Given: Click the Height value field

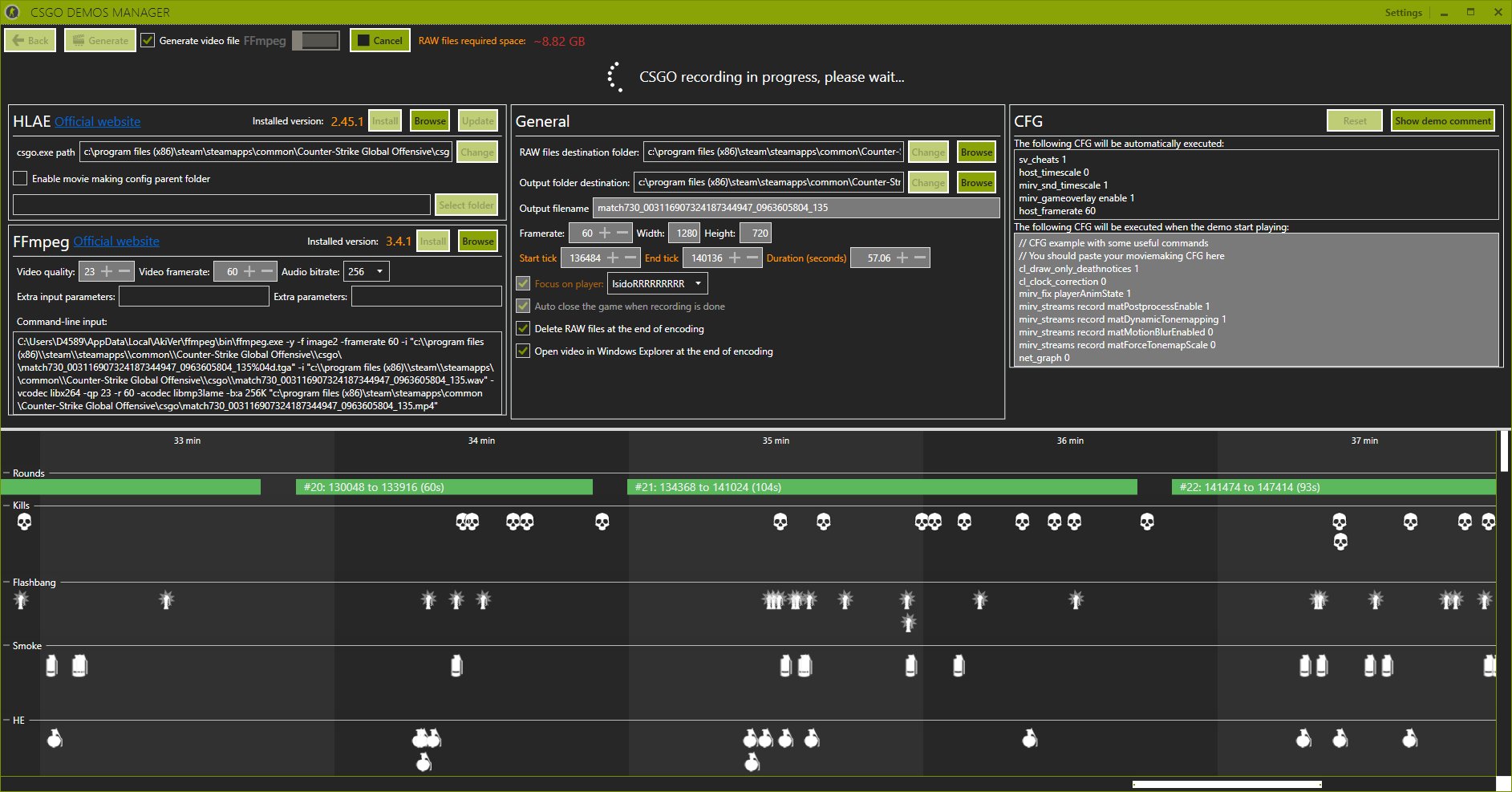Looking at the screenshot, I should click(756, 233).
